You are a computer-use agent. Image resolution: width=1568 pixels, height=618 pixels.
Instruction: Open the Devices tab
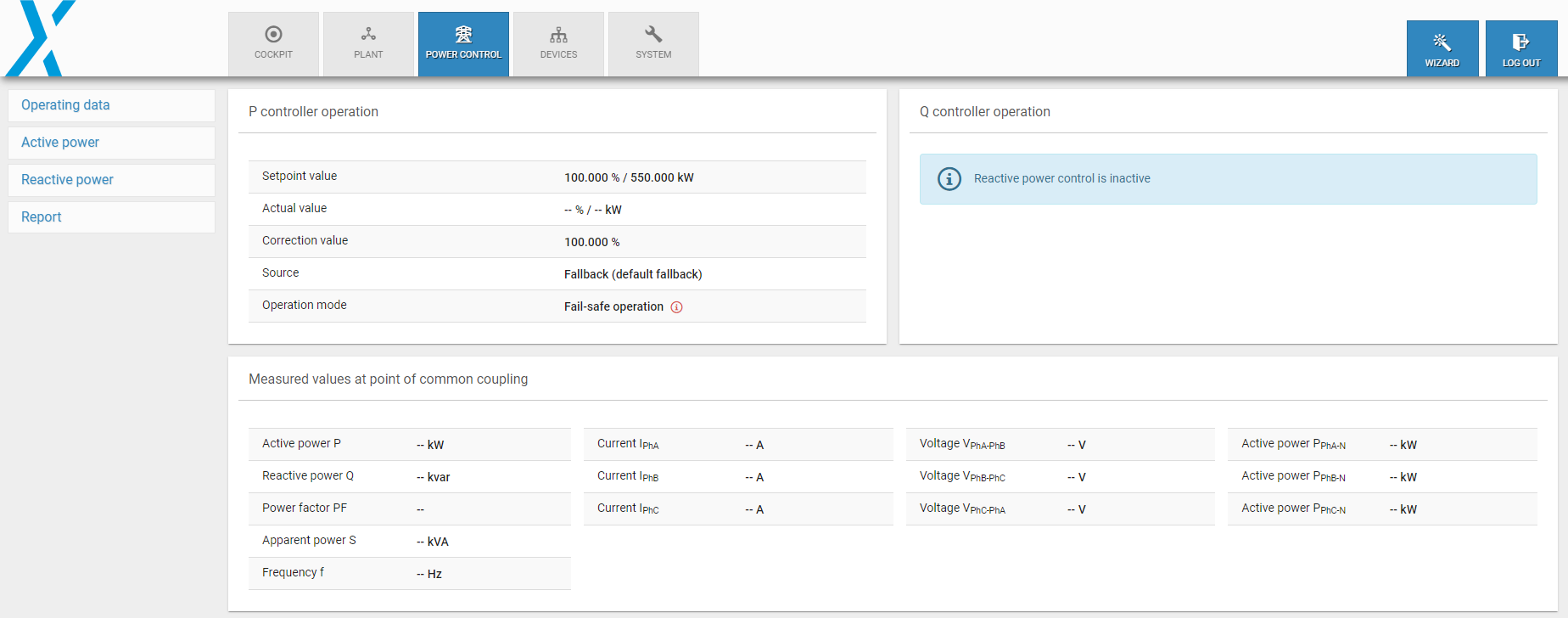coord(558,44)
